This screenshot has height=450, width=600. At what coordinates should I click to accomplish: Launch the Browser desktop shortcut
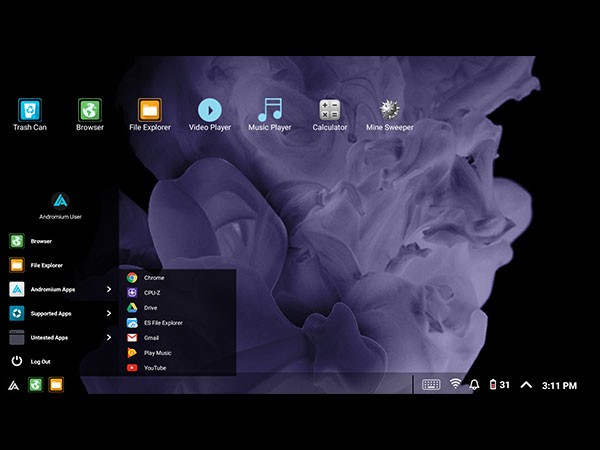pos(90,110)
